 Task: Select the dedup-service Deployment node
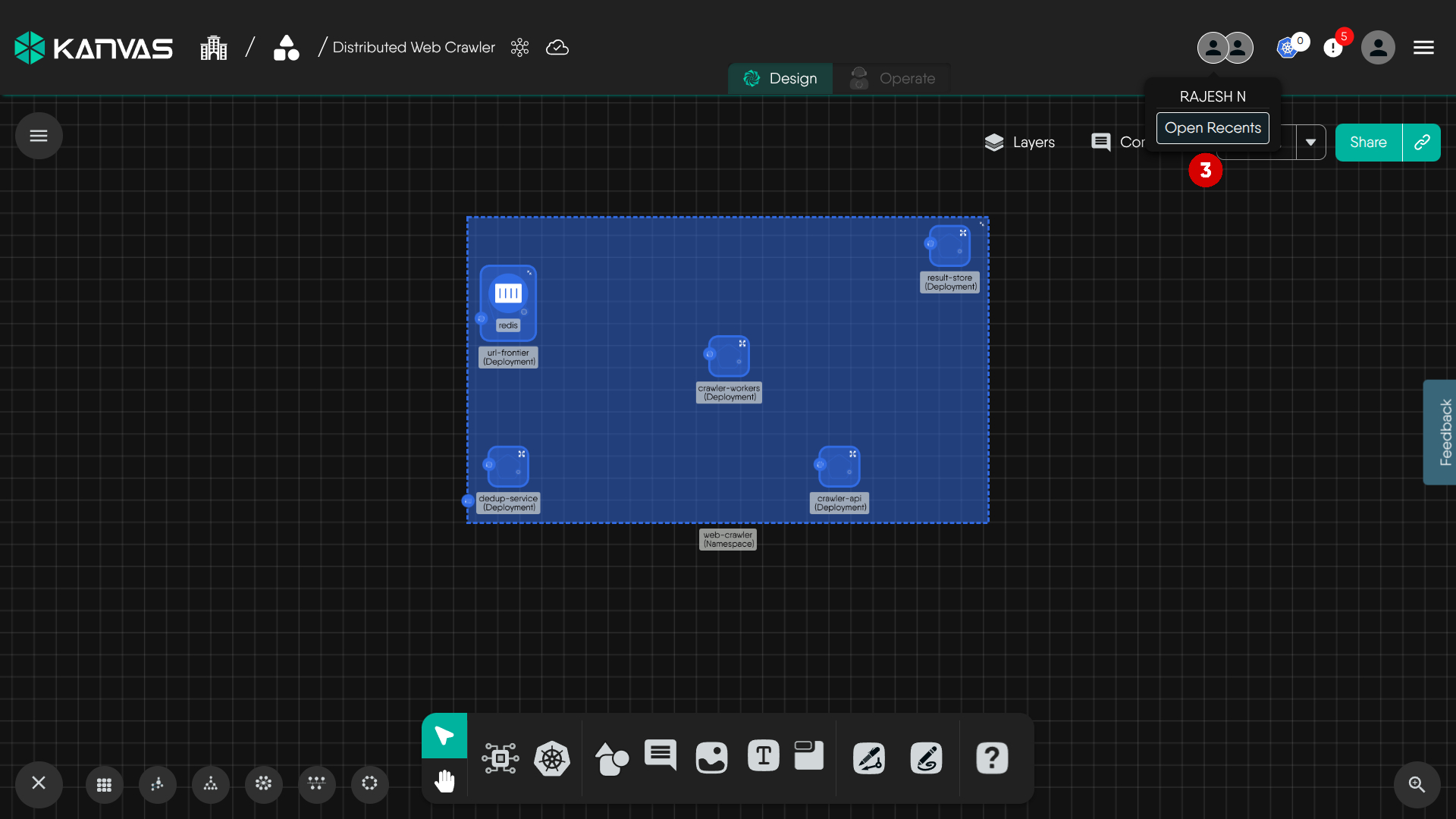[507, 466]
